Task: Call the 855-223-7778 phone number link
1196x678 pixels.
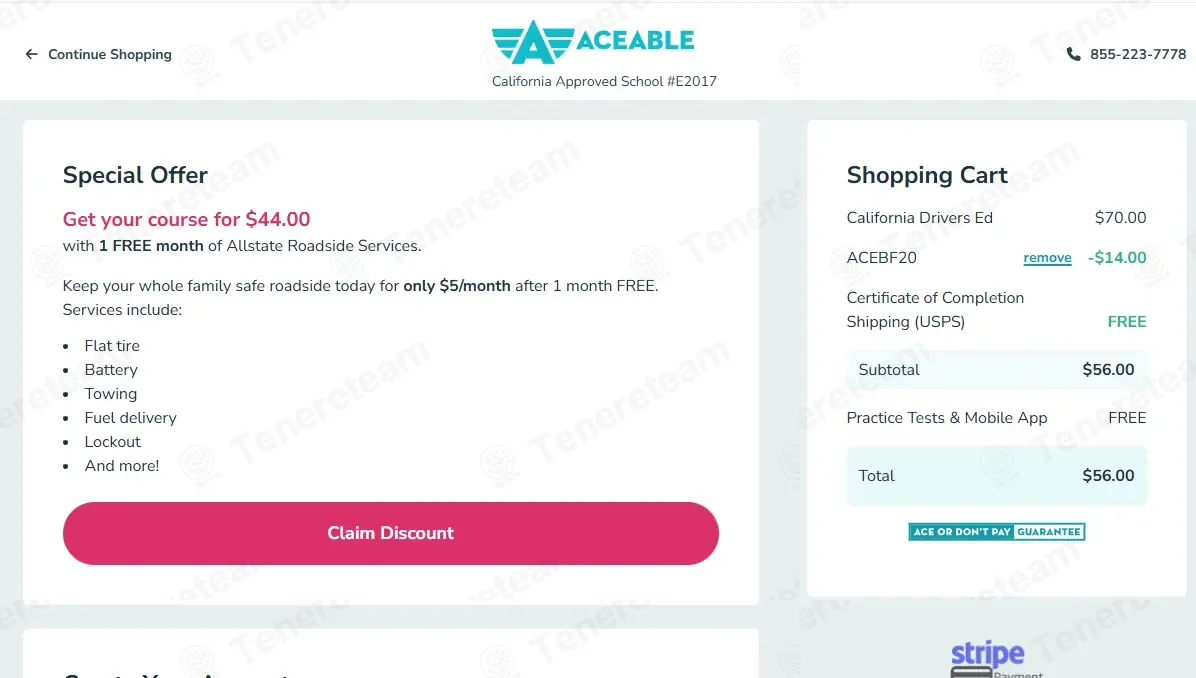Action: [1138, 54]
